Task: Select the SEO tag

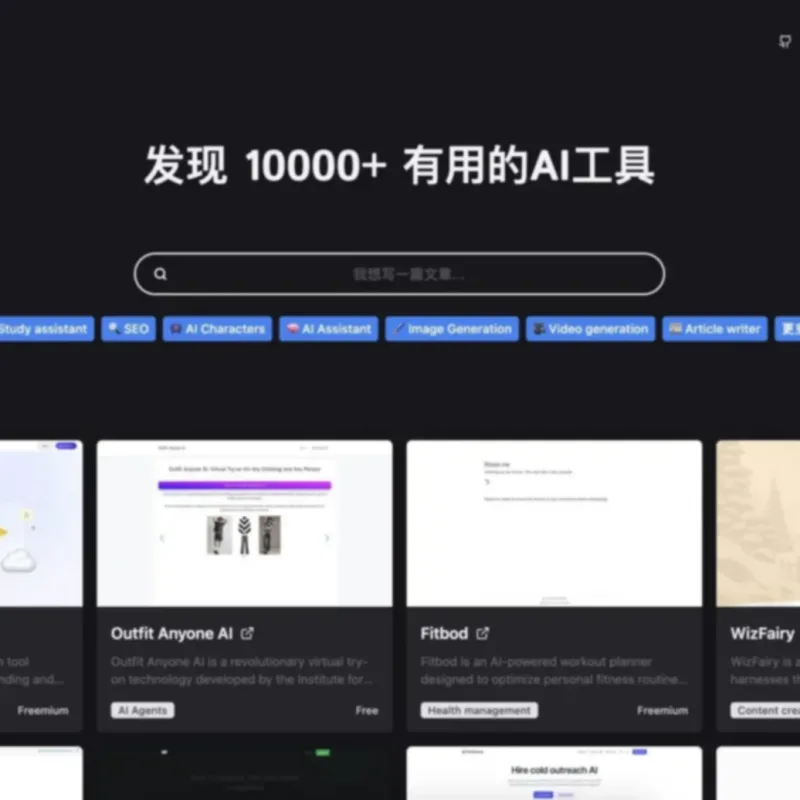Action: 129,329
